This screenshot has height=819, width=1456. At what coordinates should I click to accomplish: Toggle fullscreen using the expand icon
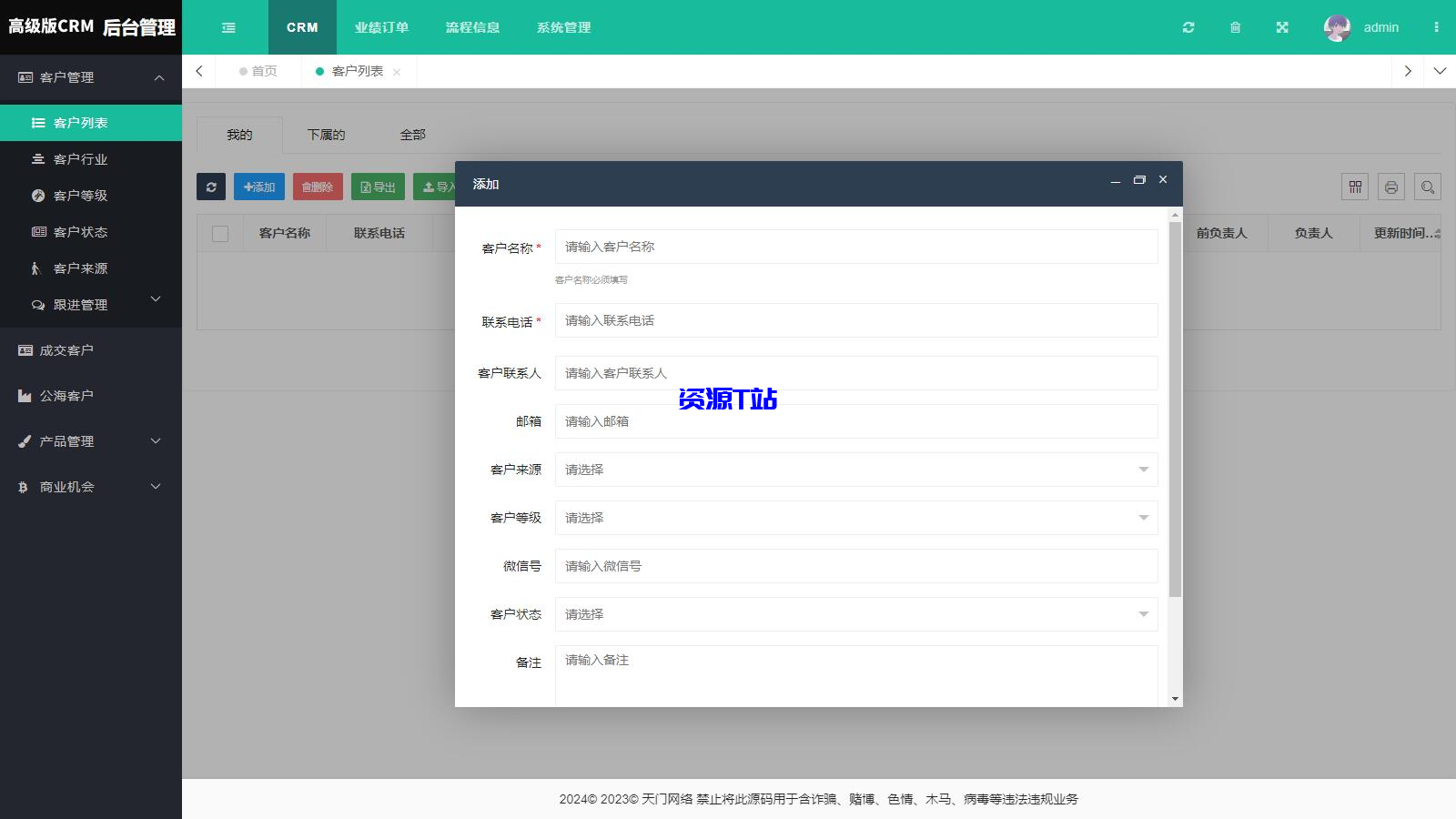1281,27
